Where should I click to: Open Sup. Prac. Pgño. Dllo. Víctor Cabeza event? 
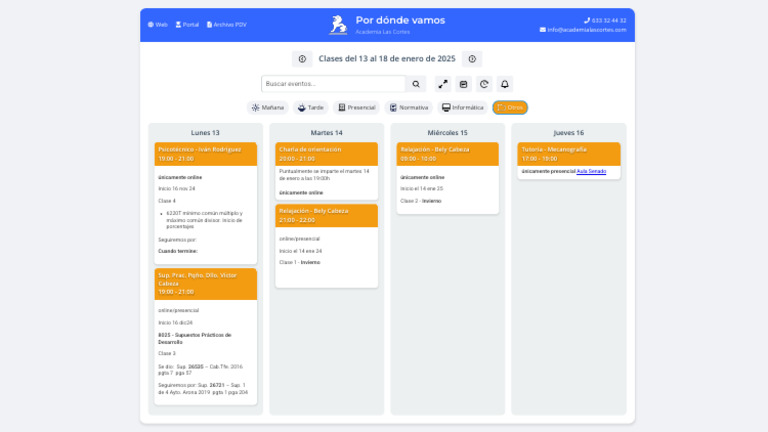coord(206,284)
